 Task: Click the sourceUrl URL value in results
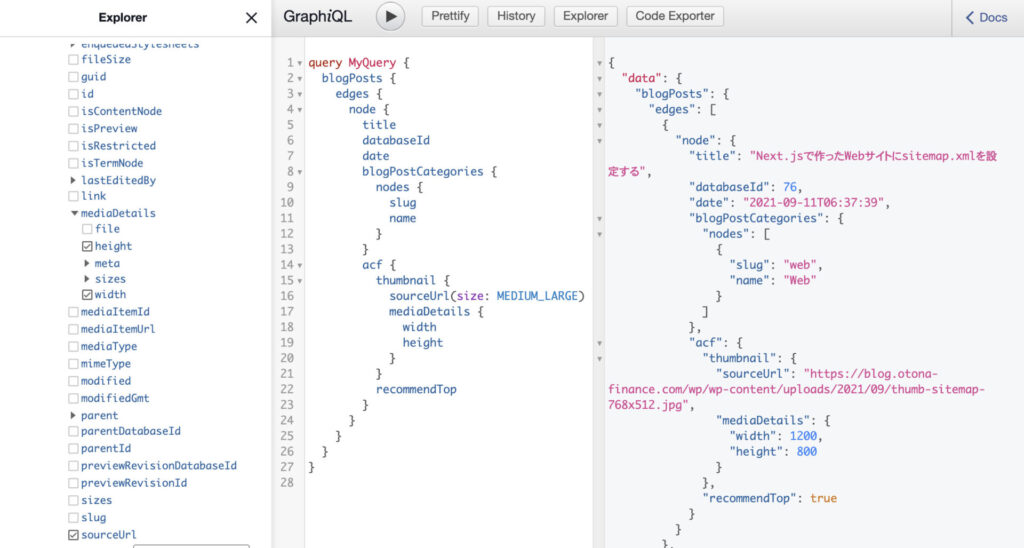[798, 389]
